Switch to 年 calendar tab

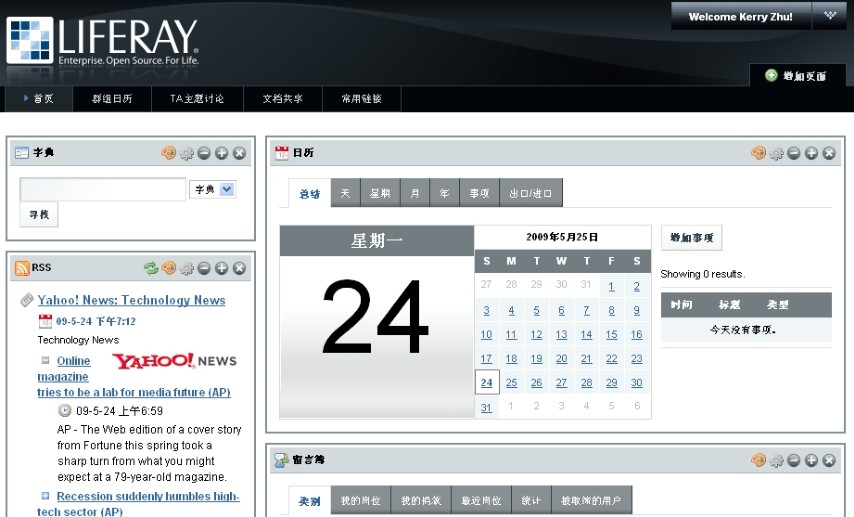point(444,193)
